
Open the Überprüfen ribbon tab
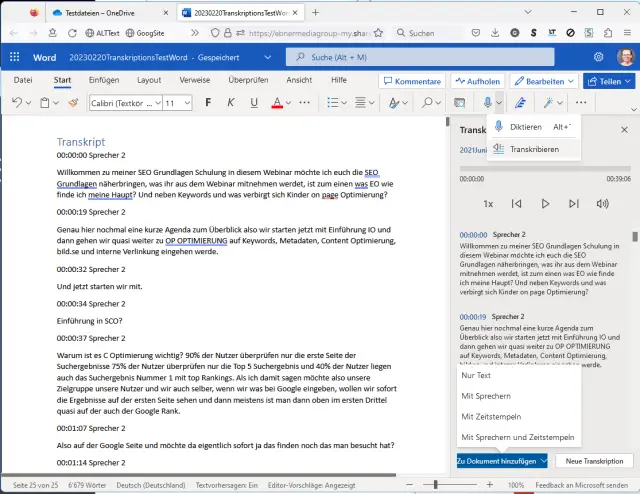click(x=248, y=79)
